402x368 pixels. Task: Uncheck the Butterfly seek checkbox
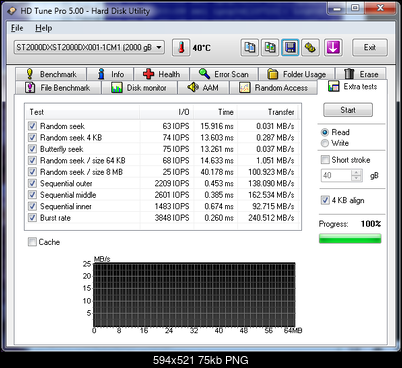(x=32, y=149)
